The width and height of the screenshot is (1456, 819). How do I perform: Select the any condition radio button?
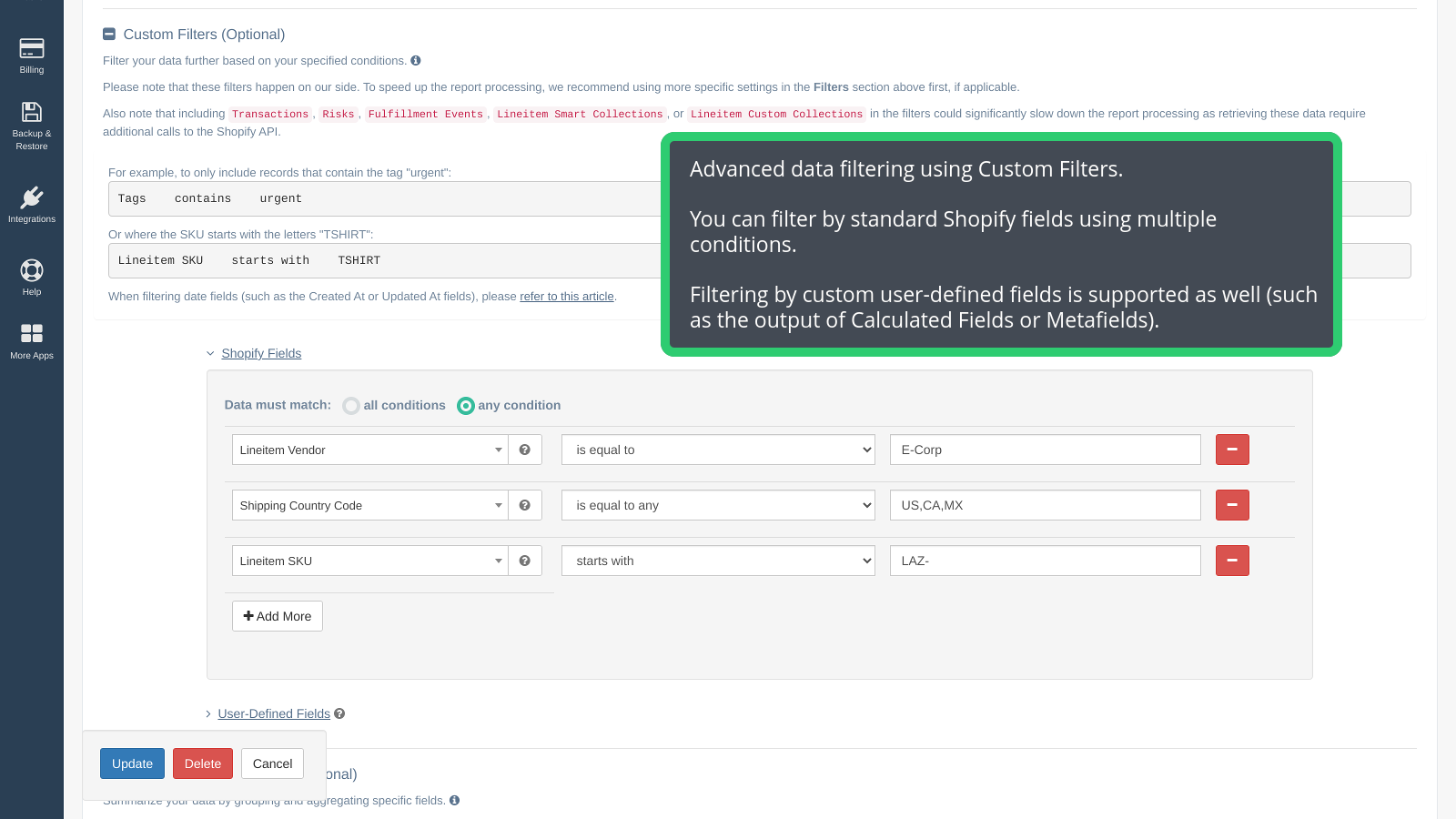[465, 406]
